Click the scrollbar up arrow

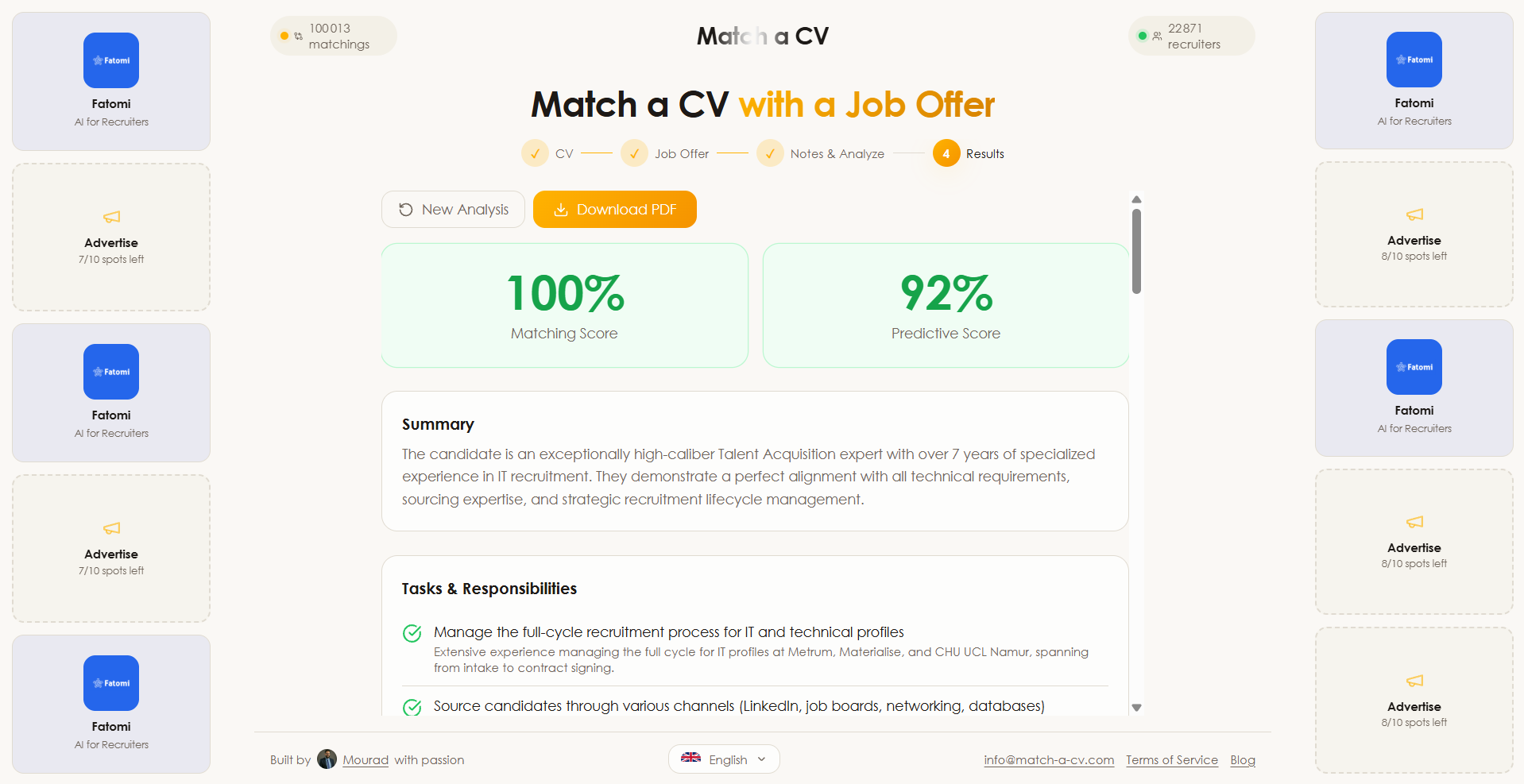1136,199
